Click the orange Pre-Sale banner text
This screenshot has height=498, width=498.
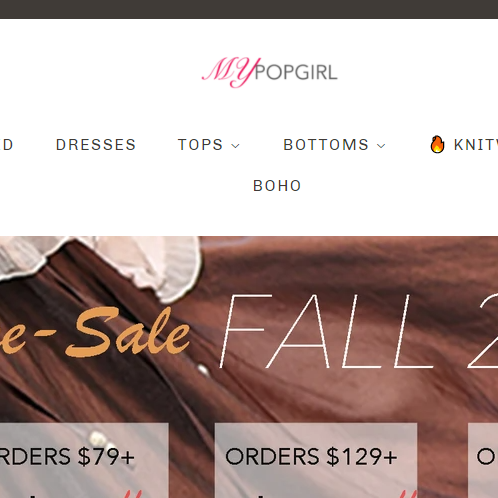[95, 332]
